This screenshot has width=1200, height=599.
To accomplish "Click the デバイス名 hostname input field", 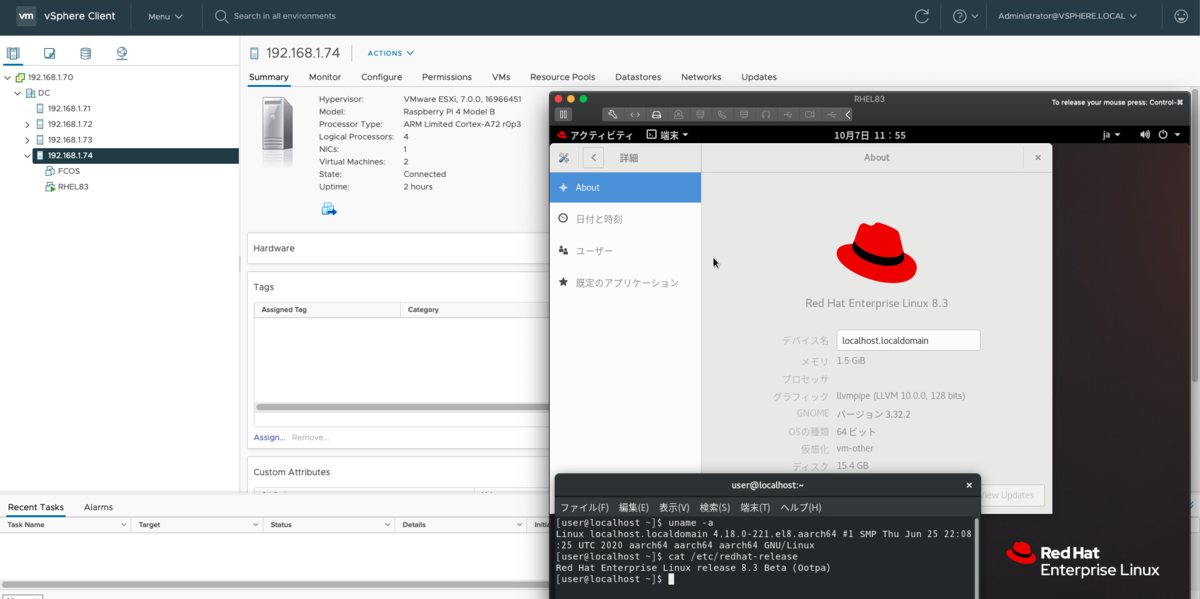I will pyautogui.click(x=907, y=339).
